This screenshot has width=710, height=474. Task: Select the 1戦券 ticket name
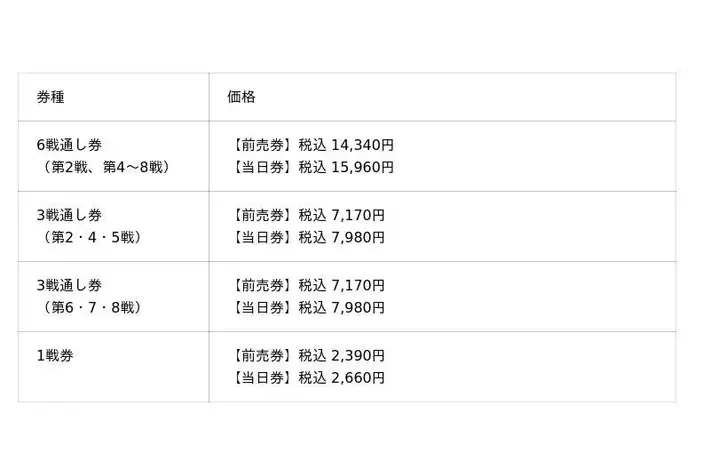[x=55, y=355]
